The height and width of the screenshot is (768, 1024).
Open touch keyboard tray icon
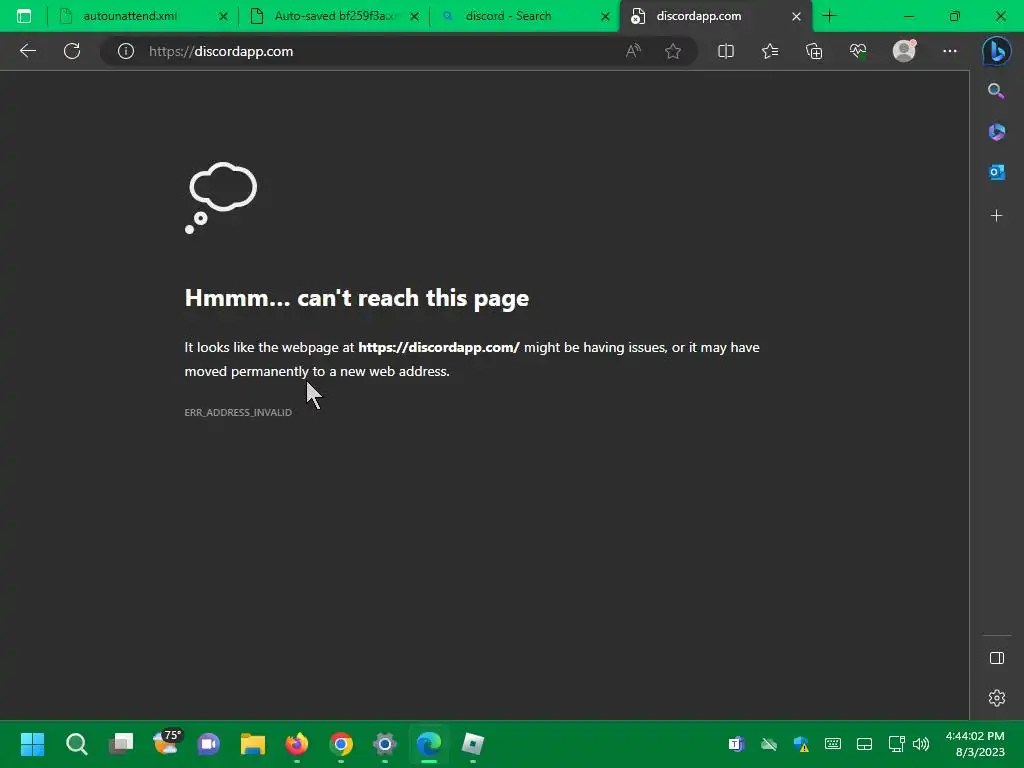[x=833, y=744]
